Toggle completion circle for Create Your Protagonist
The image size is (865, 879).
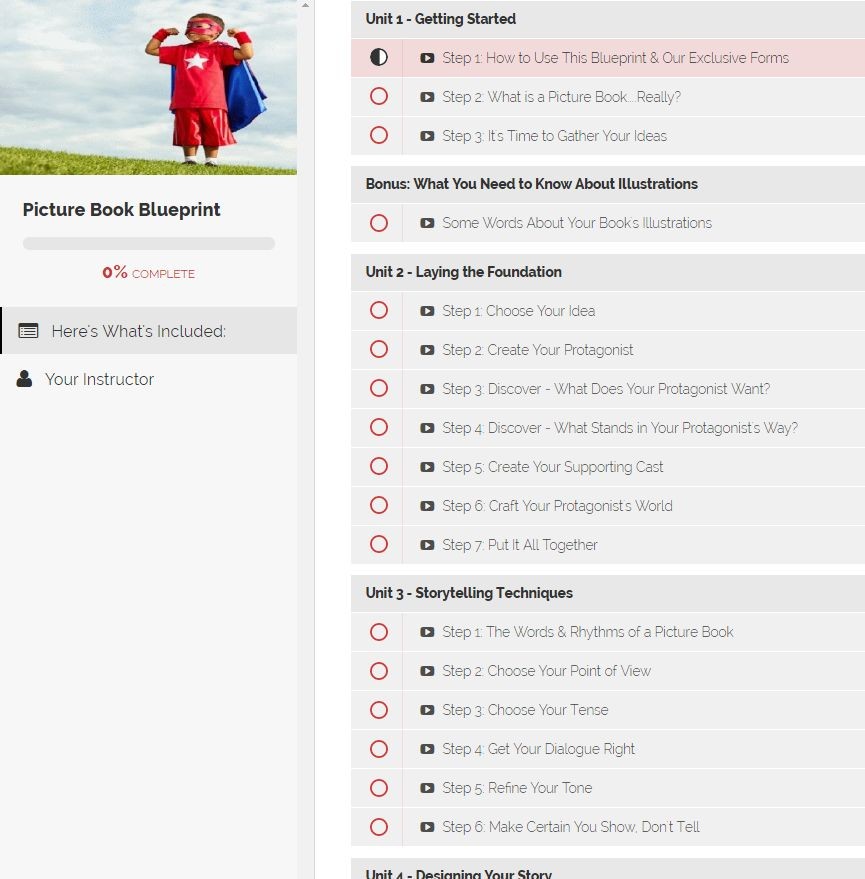pos(379,349)
